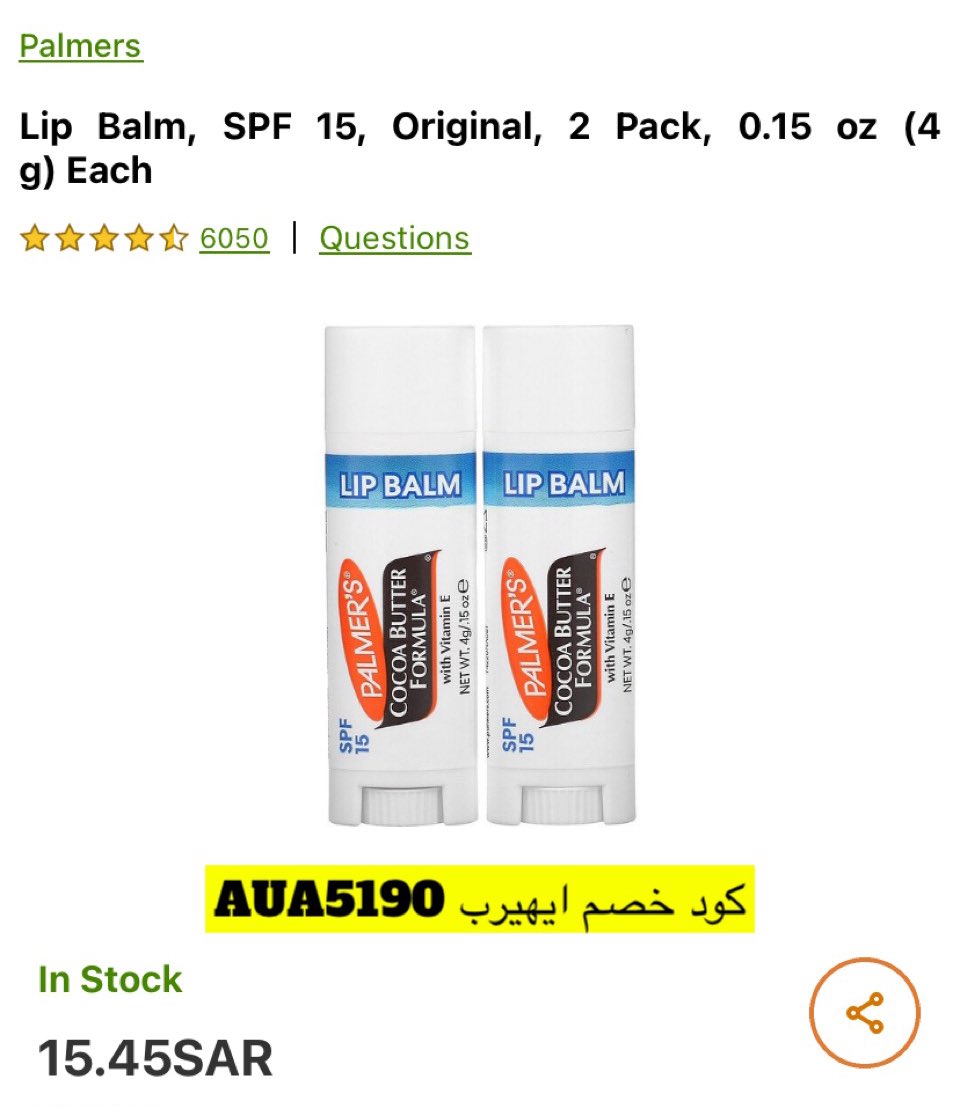The width and height of the screenshot is (960, 1107).
Task: Select the product title text
Action: pos(479,148)
